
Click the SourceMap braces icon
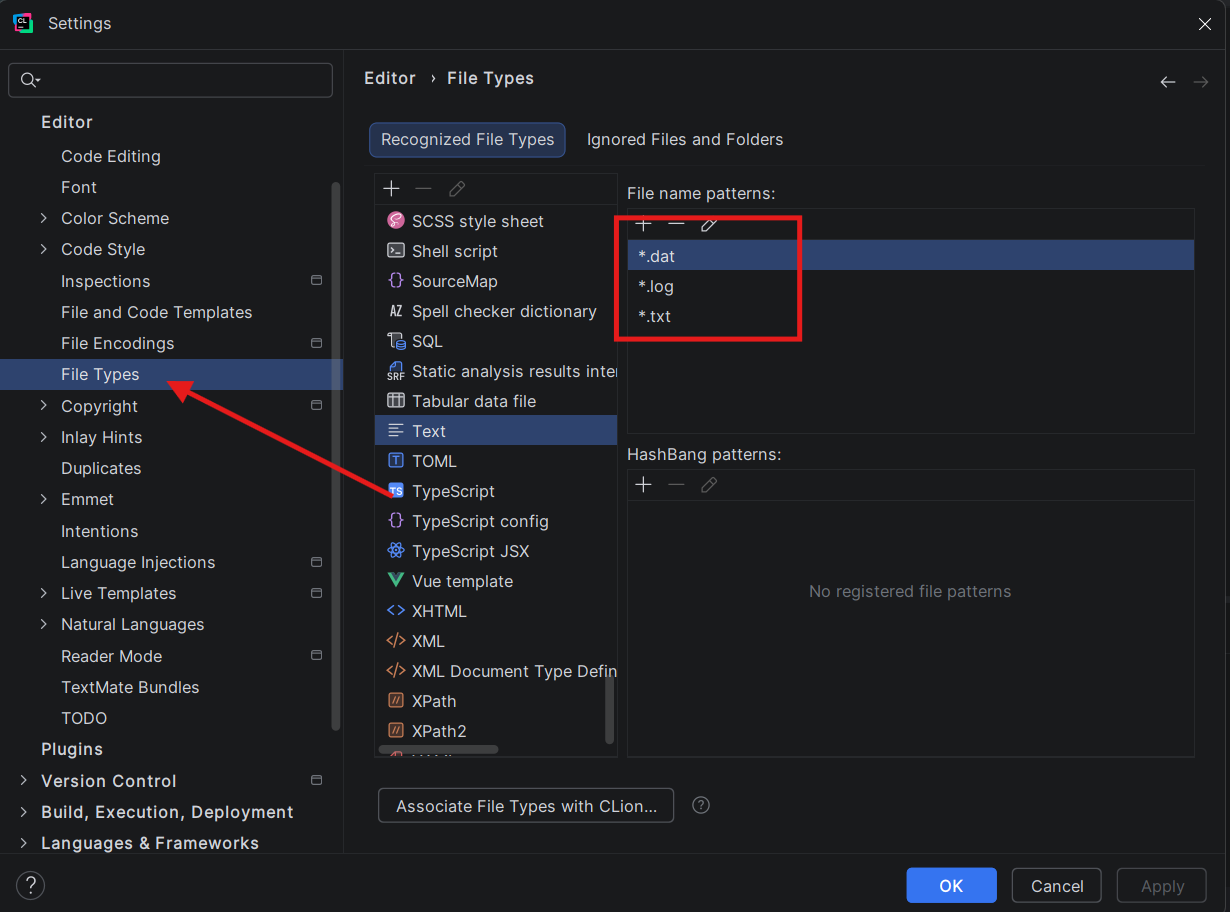[396, 281]
